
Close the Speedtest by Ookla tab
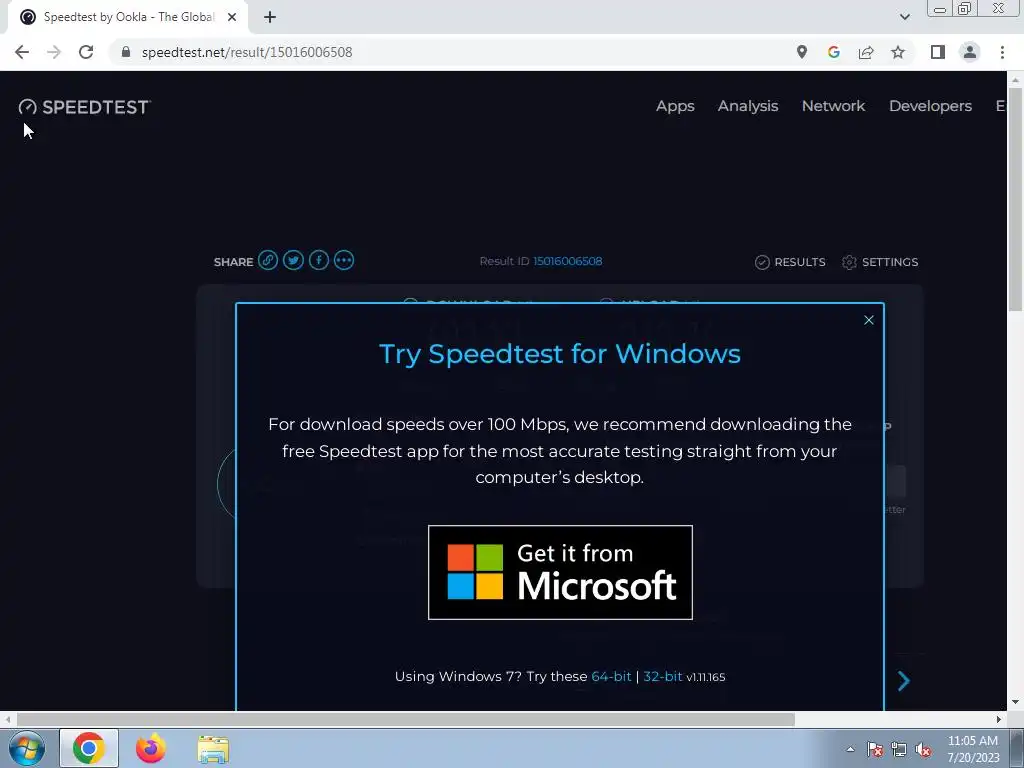click(x=232, y=18)
